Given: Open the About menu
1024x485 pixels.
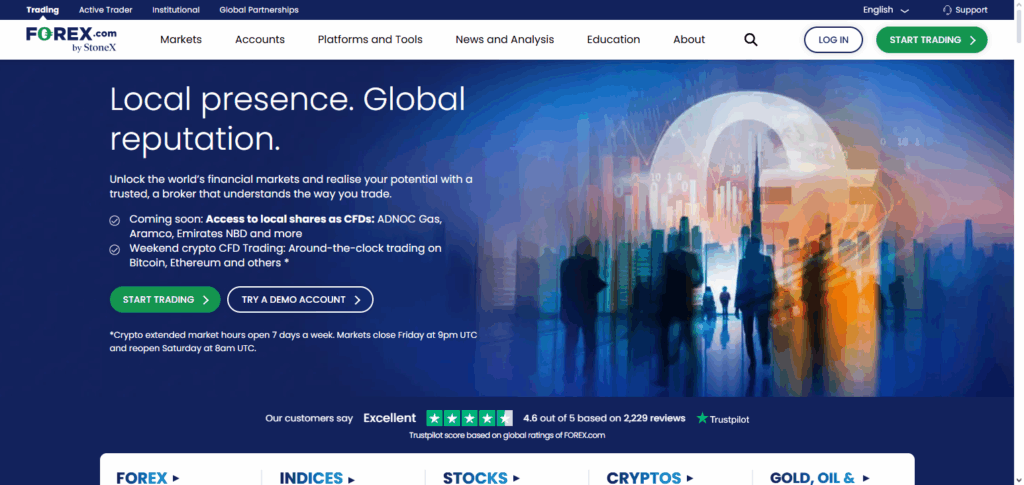Looking at the screenshot, I should click(x=689, y=40).
